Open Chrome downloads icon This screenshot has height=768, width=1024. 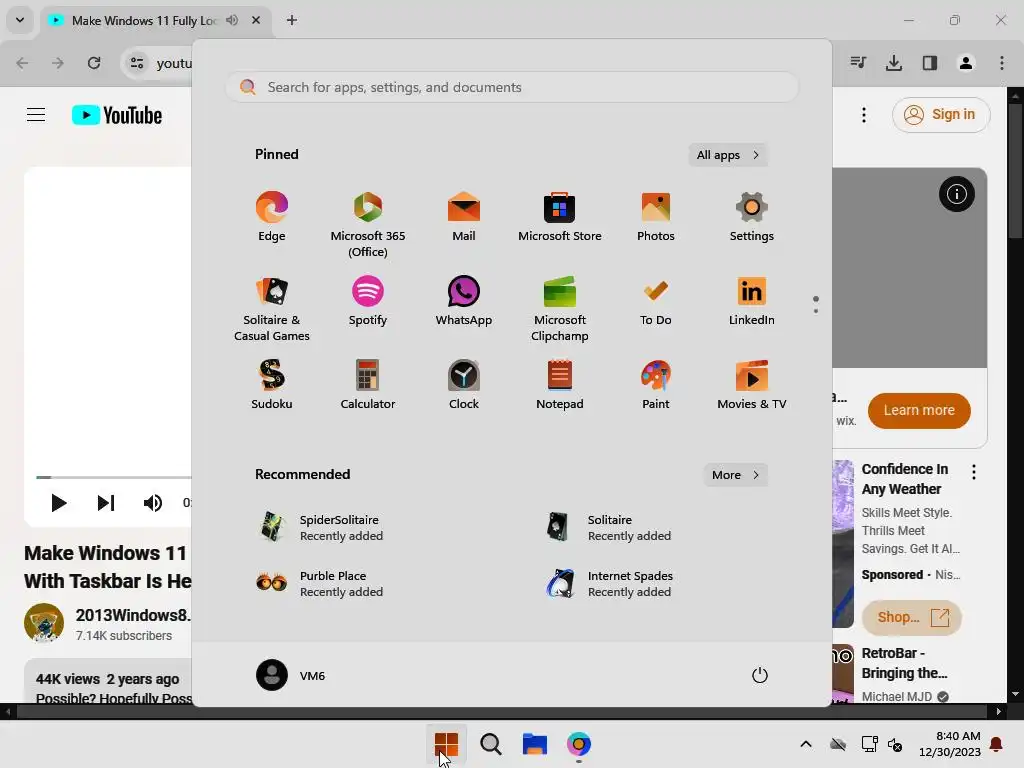894,63
